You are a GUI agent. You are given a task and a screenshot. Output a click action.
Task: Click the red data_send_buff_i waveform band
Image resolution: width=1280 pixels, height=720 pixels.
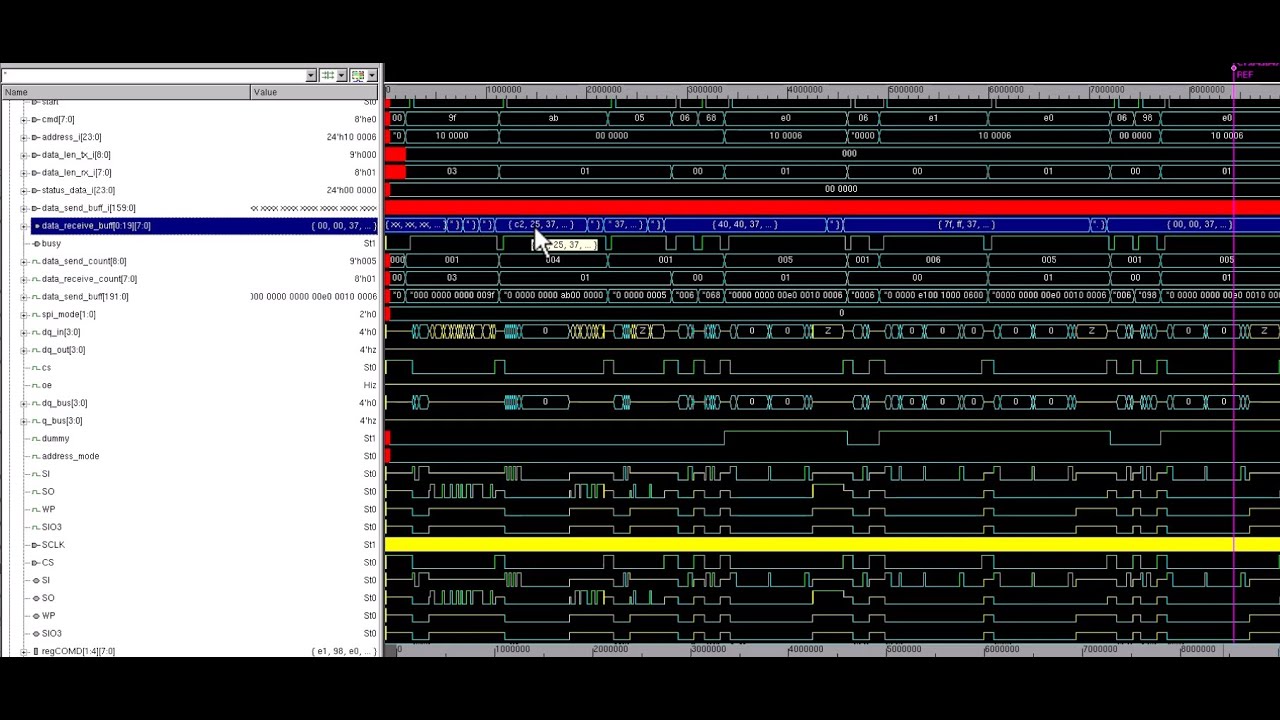click(832, 207)
